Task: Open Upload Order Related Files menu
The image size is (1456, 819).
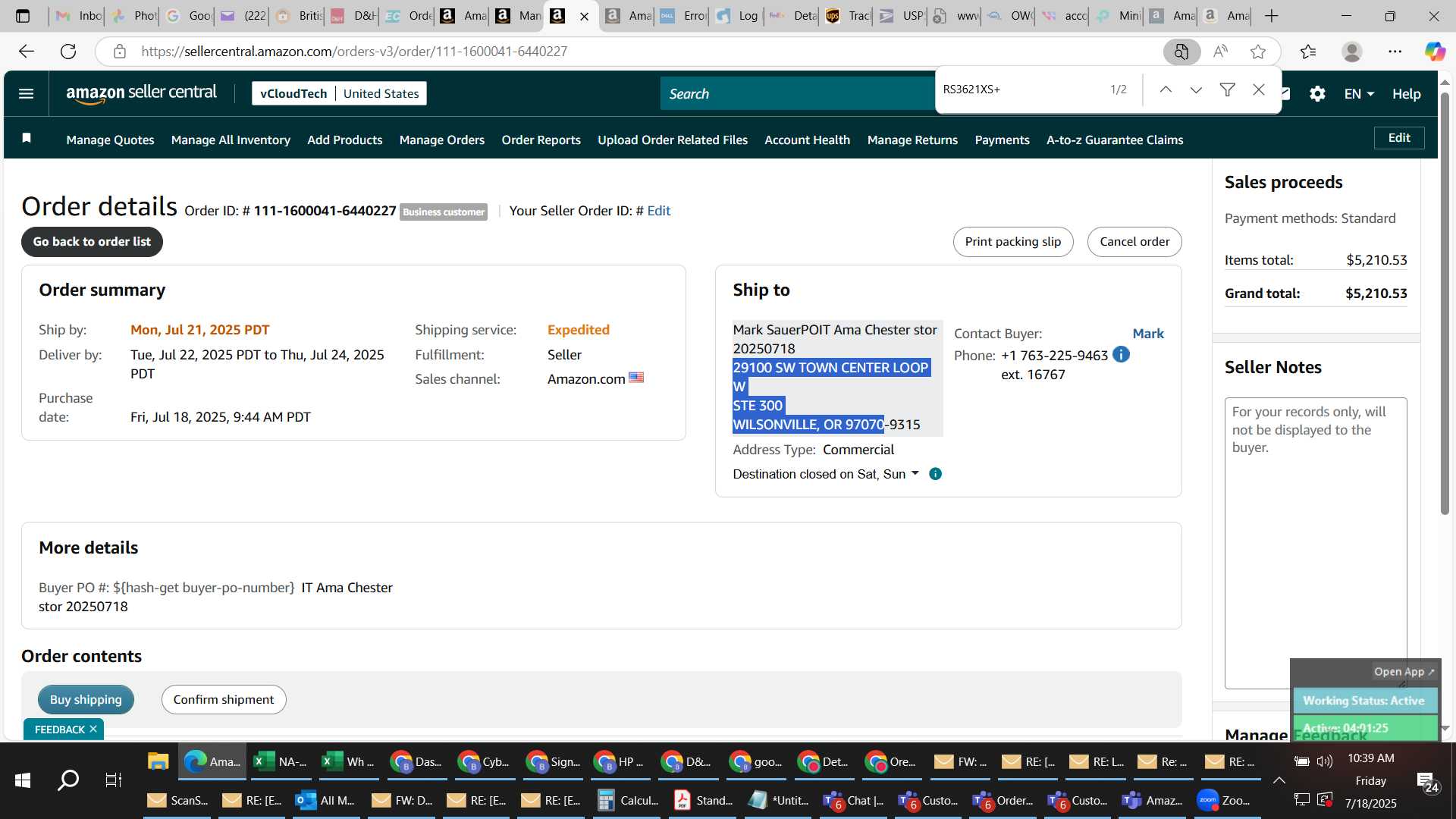Action: click(x=672, y=140)
